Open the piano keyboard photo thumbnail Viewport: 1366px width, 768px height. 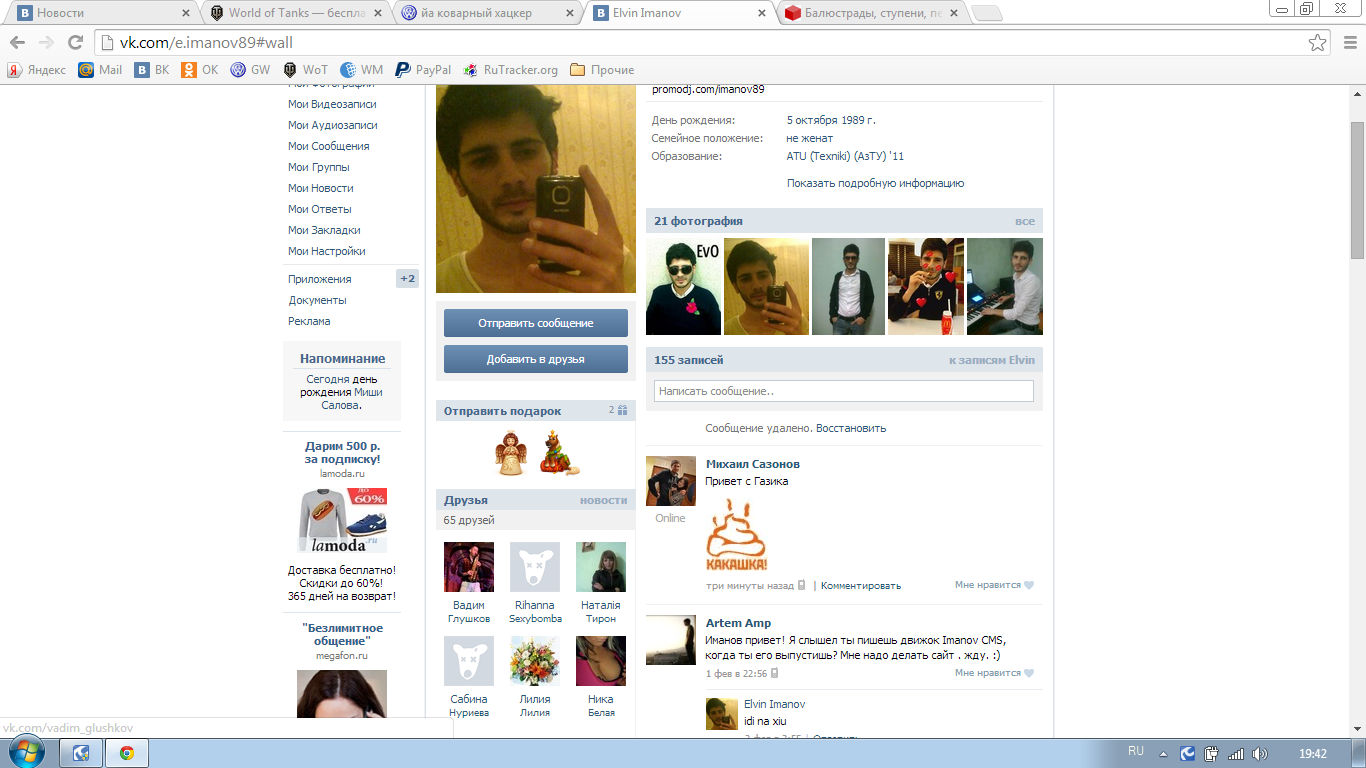[1005, 286]
